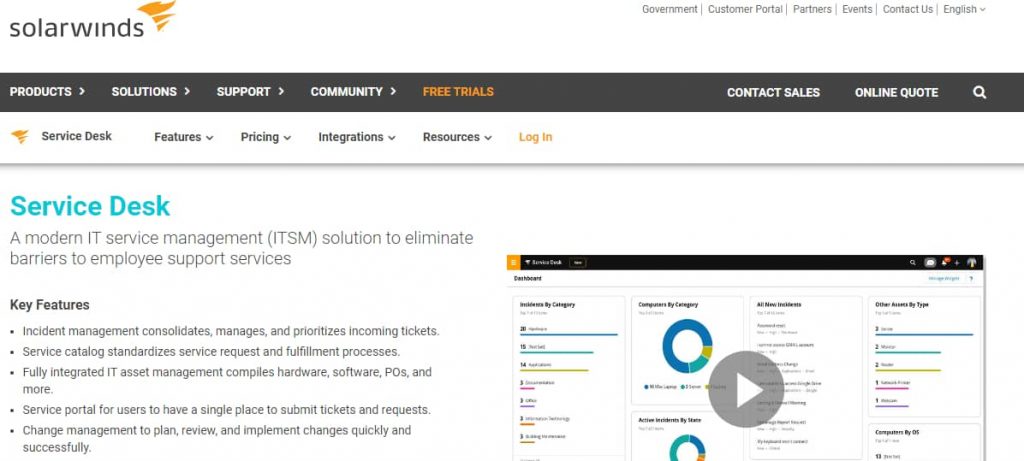Click the plus icon in dashboard preview header
Screen dimensions: 1024x461
(x=957, y=262)
